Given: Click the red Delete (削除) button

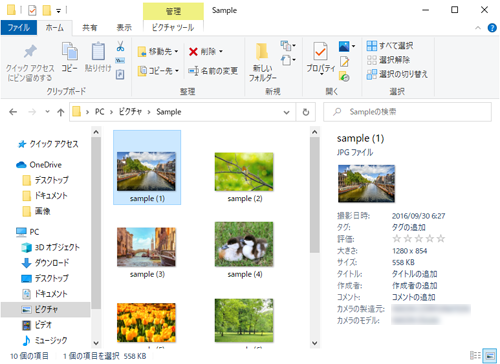Looking at the screenshot, I should tap(203, 52).
